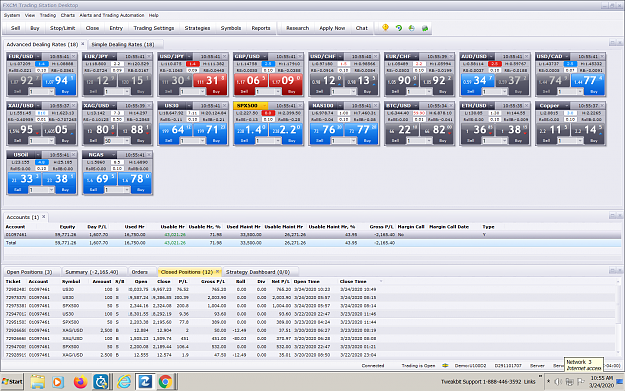Close the USD/JPY rate tile
Screen dimensions: 625x391
[x=225, y=56]
